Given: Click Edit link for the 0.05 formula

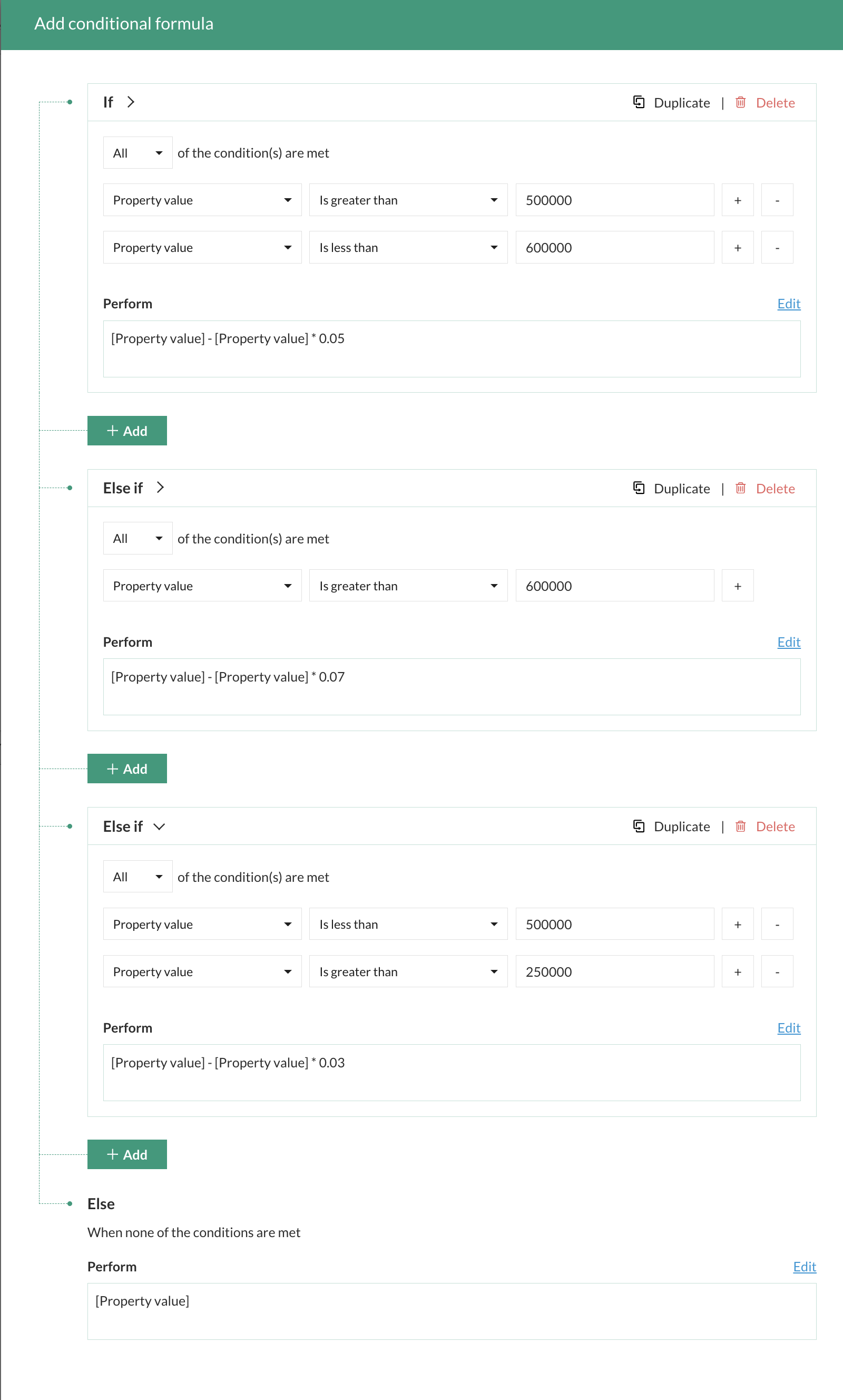Looking at the screenshot, I should [788, 304].
